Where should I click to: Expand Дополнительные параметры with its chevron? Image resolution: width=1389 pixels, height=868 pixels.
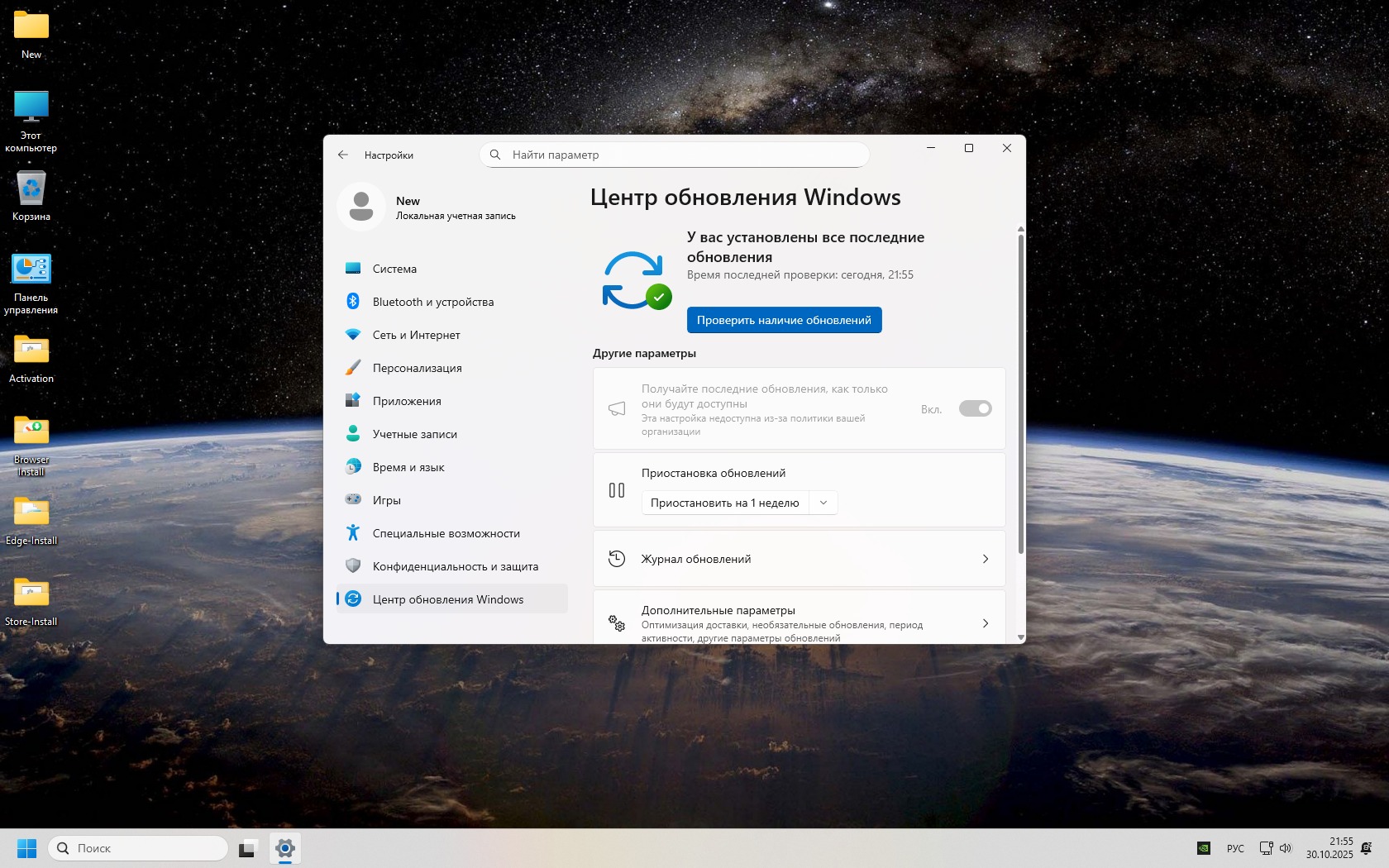pyautogui.click(x=985, y=623)
